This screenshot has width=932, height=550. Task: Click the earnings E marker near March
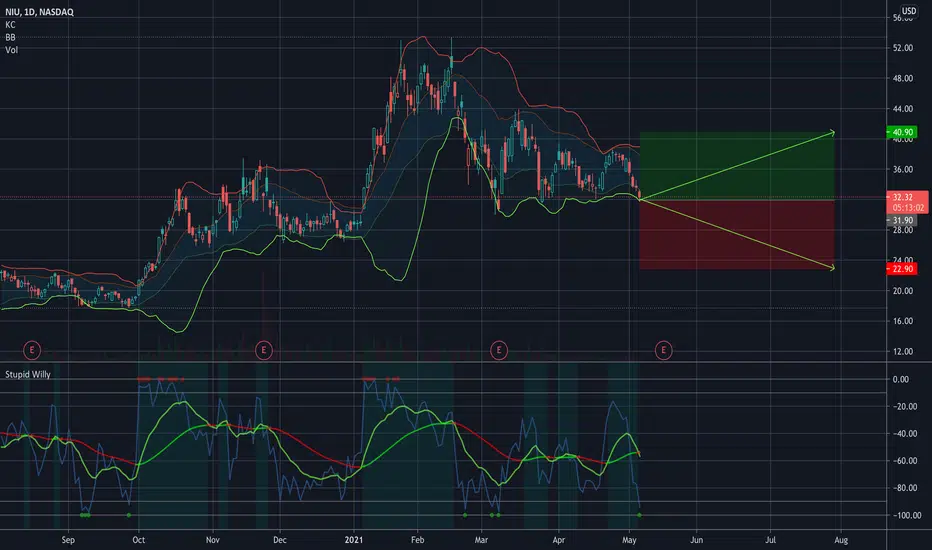click(499, 350)
